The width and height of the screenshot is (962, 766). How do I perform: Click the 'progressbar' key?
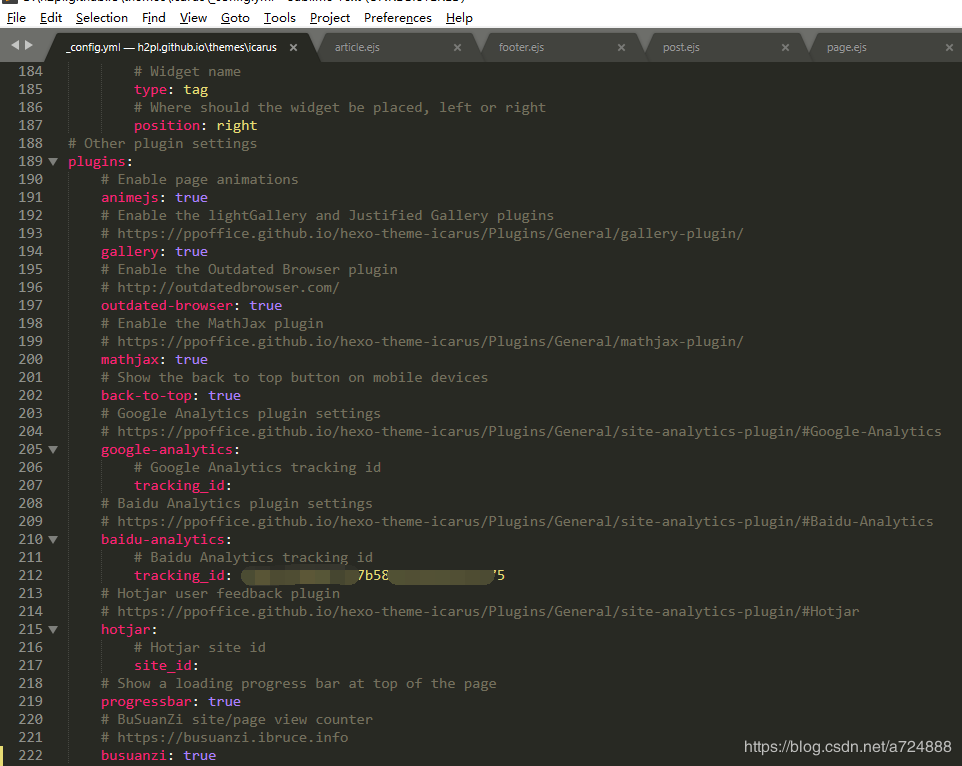(146, 701)
